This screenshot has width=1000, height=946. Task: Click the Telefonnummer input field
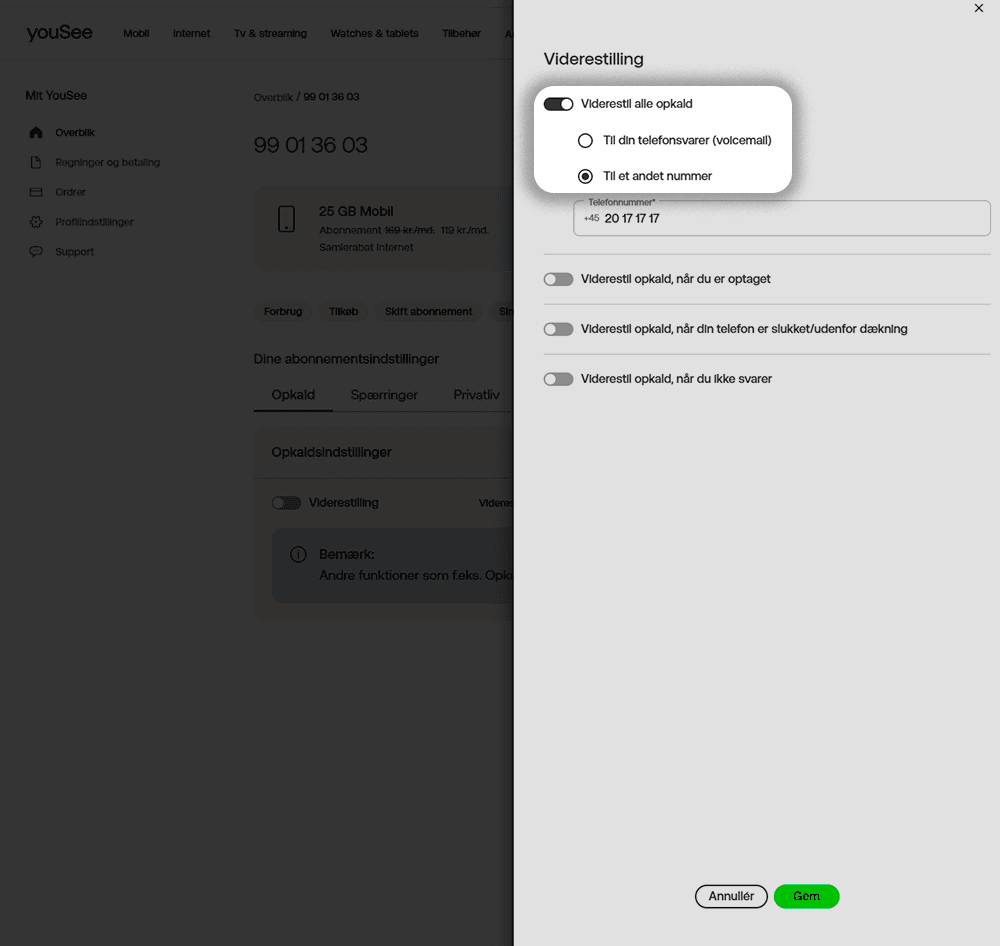point(790,219)
